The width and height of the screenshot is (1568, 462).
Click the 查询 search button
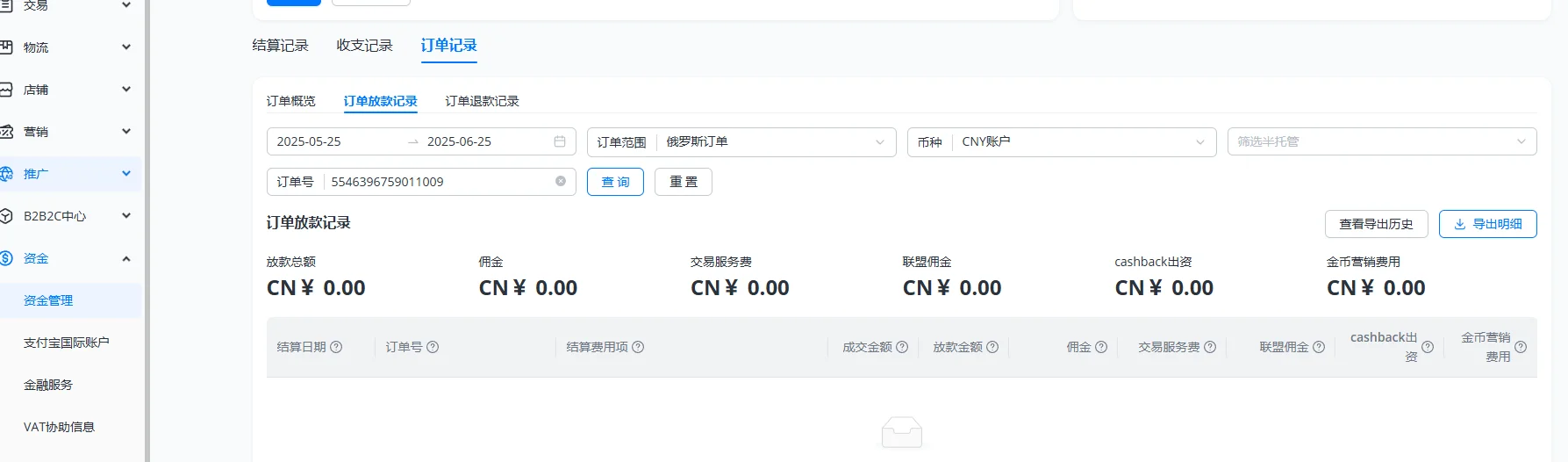(x=615, y=182)
